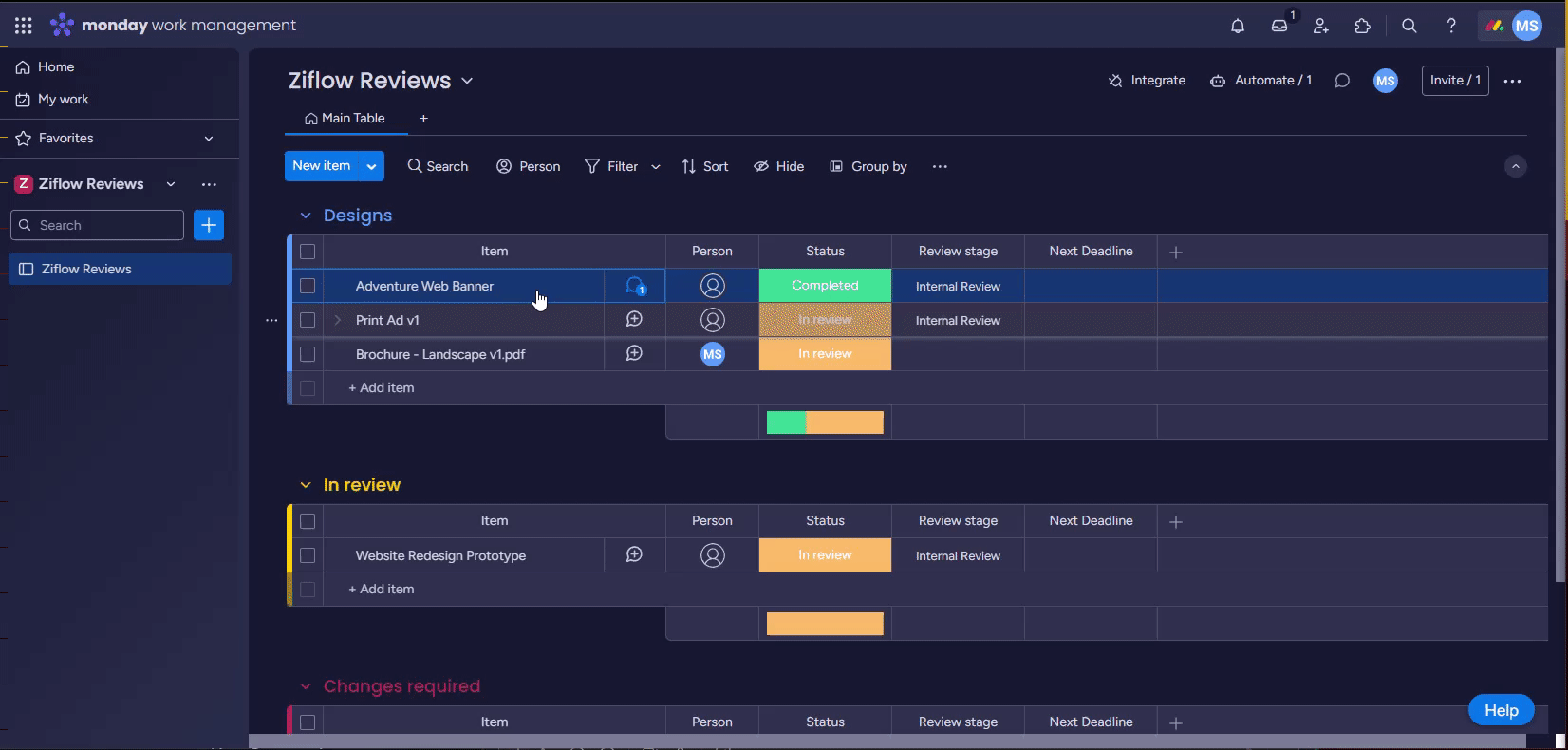This screenshot has height=750, width=1568.
Task: Open Print Ad v1 row menu dots
Action: (x=271, y=320)
